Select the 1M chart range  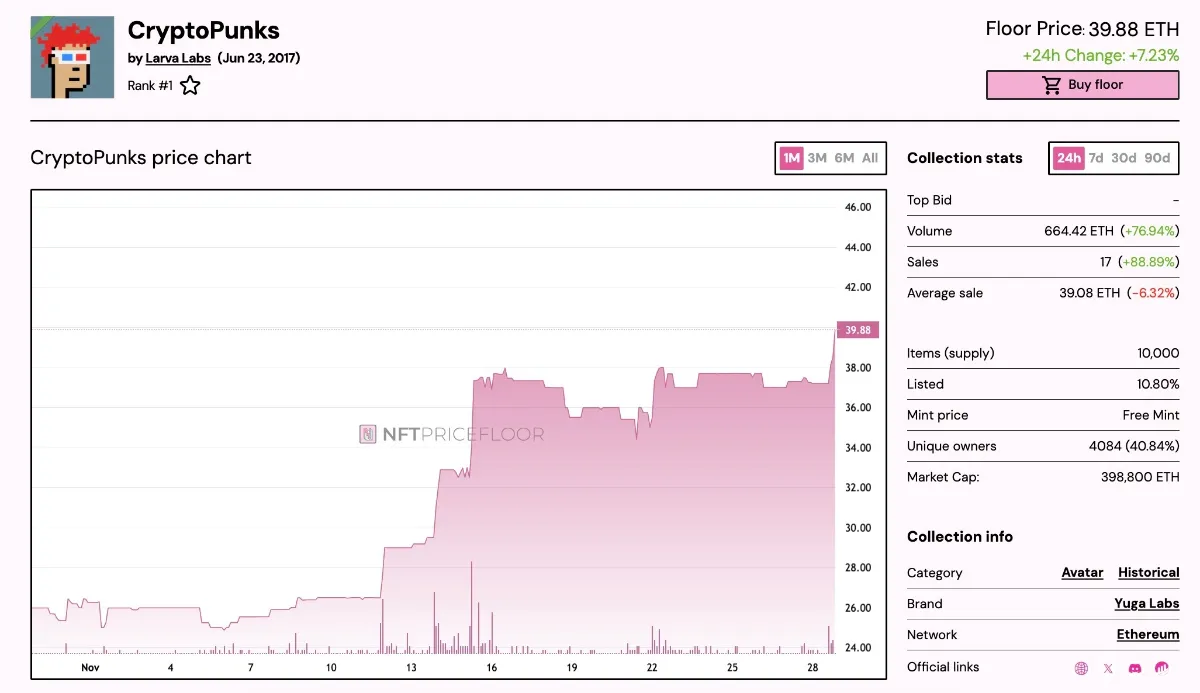point(792,158)
